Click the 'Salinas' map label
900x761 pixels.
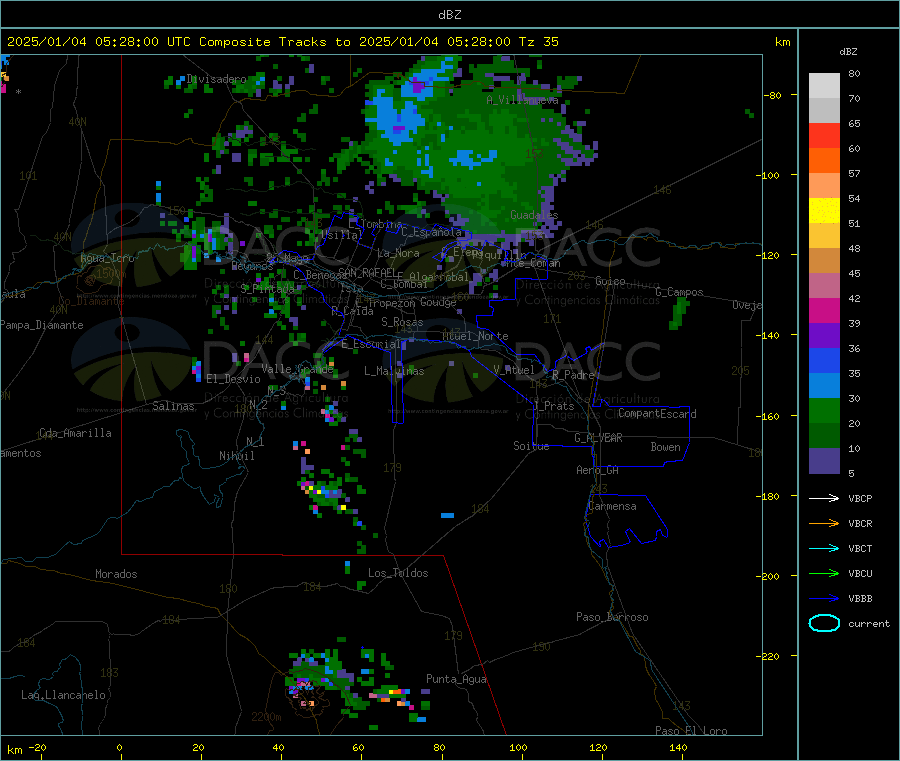point(173,406)
